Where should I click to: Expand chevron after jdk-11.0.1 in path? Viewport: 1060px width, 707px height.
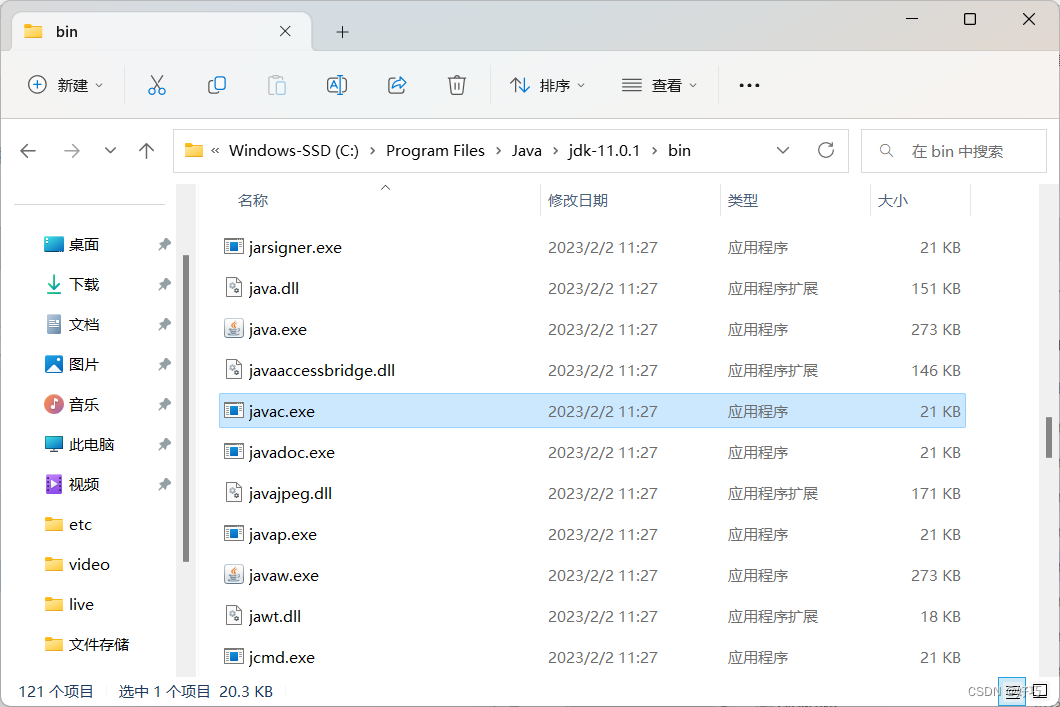654,151
